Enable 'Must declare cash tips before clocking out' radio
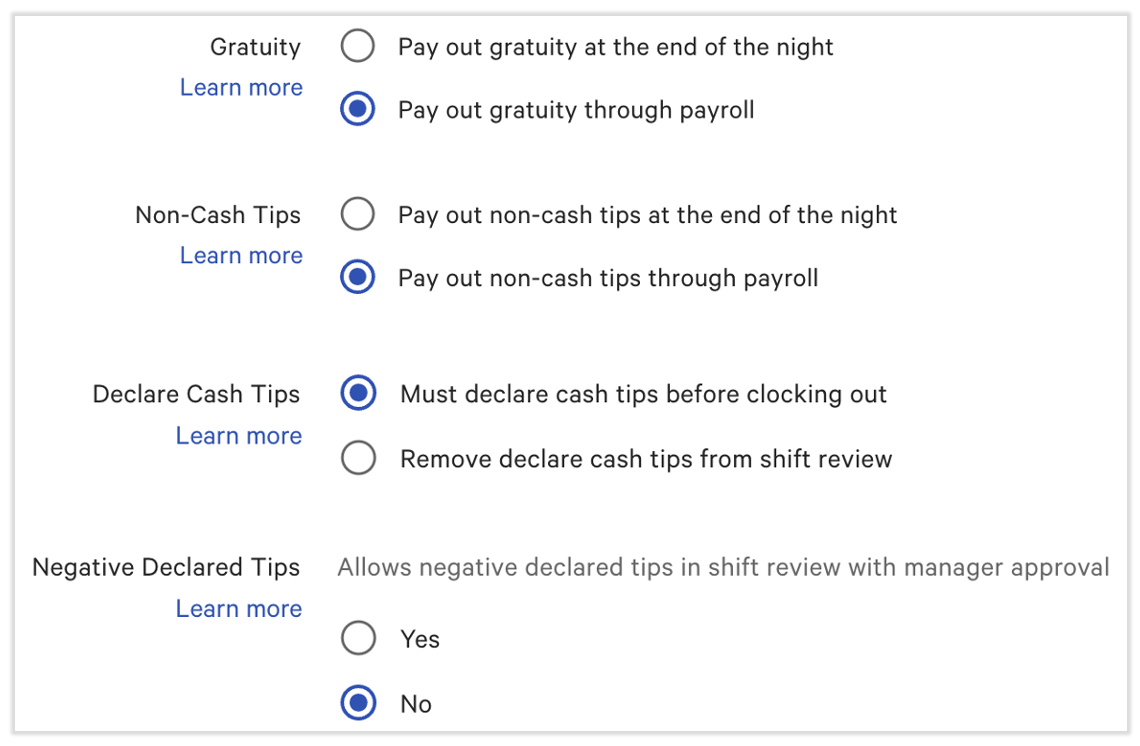Image resolution: width=1140 pixels, height=746 pixels. click(358, 394)
